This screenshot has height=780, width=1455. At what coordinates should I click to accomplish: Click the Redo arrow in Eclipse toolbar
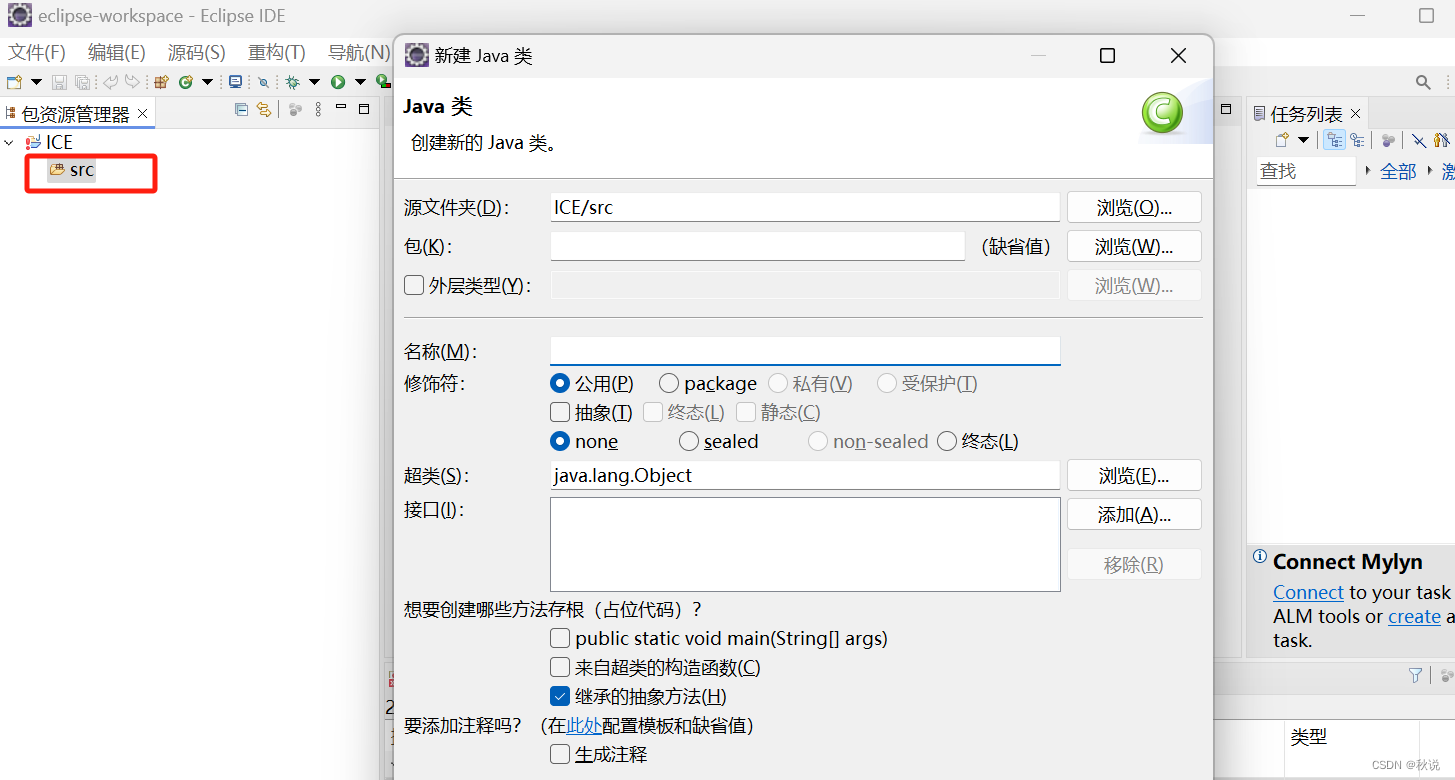pos(132,82)
